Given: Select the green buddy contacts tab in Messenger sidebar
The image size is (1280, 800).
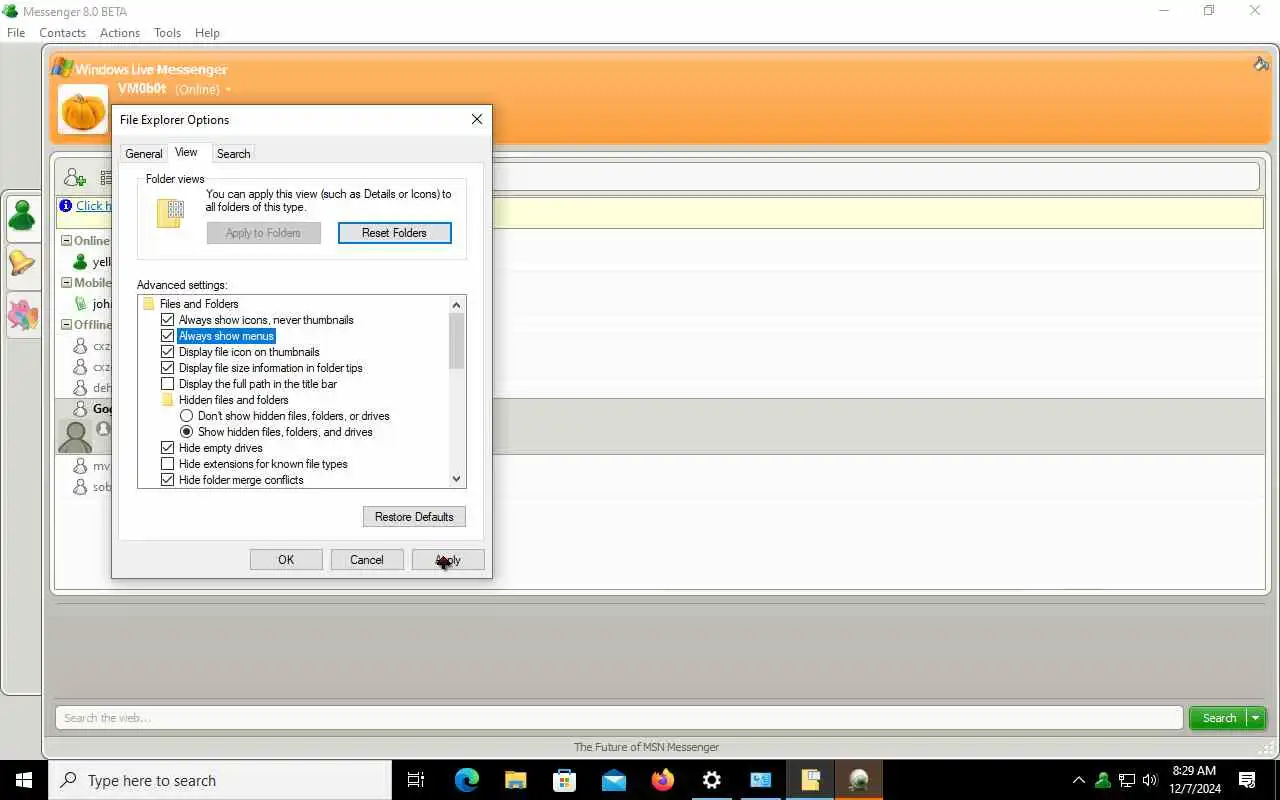Looking at the screenshot, I should click(22, 215).
